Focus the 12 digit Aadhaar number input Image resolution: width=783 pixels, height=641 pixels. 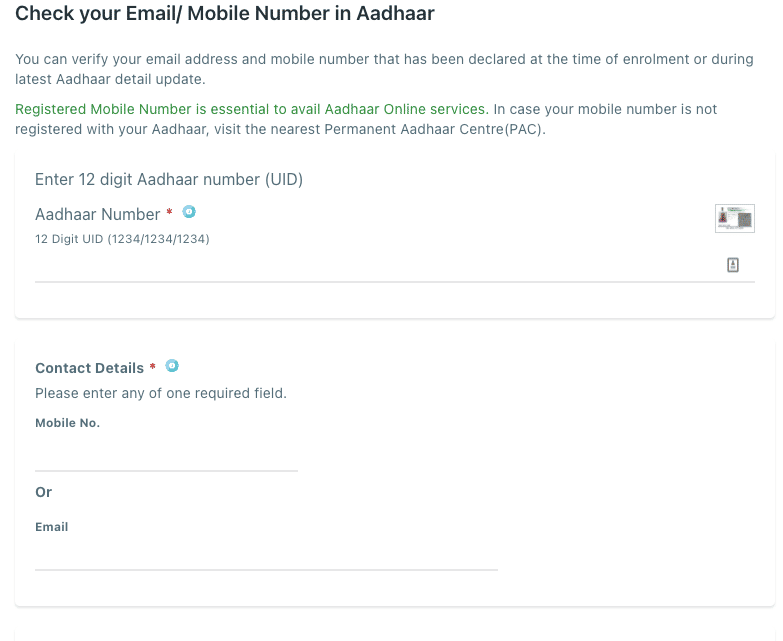click(x=380, y=266)
